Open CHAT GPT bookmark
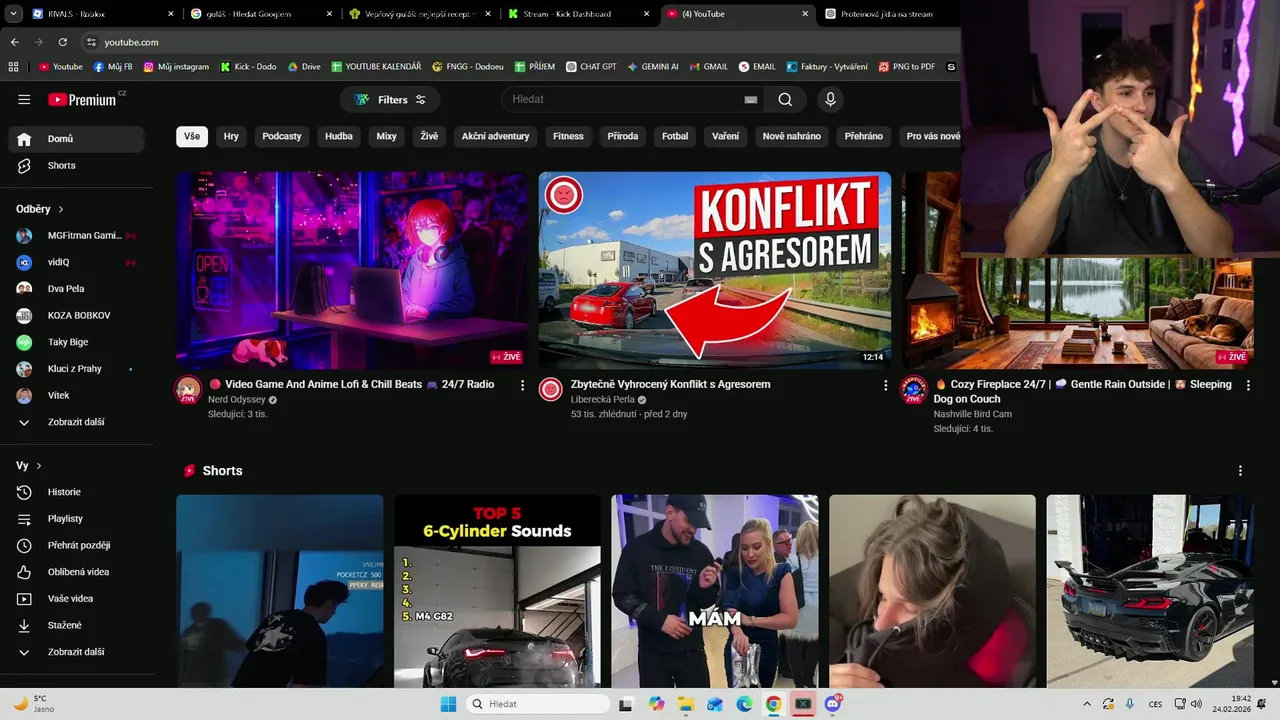 (591, 67)
